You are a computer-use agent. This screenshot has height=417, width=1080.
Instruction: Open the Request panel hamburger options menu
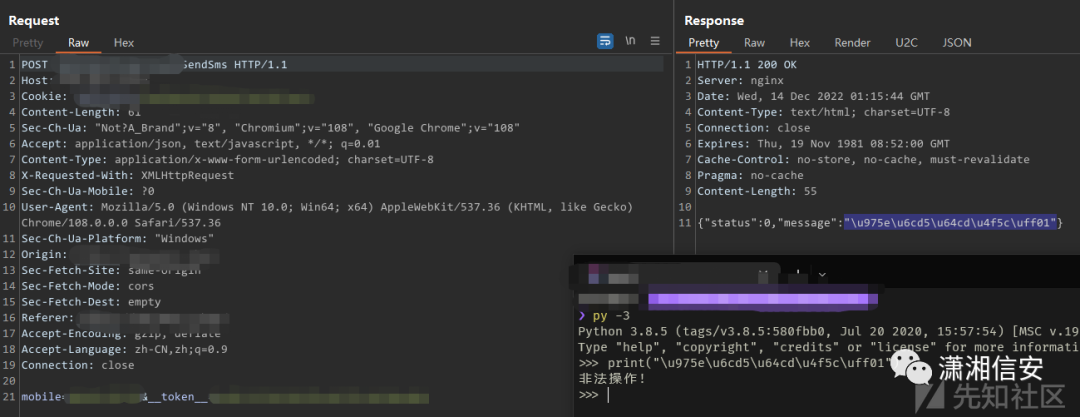(655, 41)
